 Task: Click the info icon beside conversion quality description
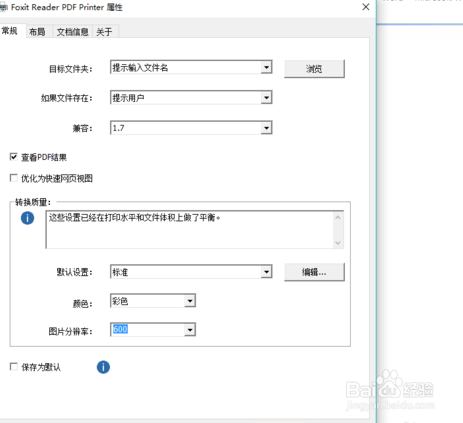[27, 218]
